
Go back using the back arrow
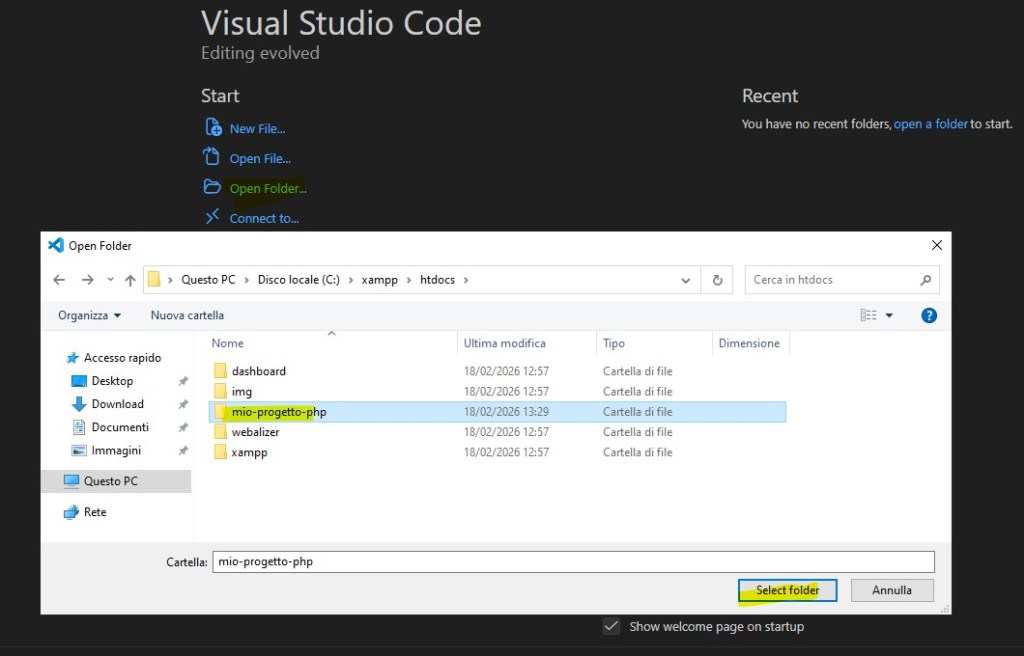(59, 280)
